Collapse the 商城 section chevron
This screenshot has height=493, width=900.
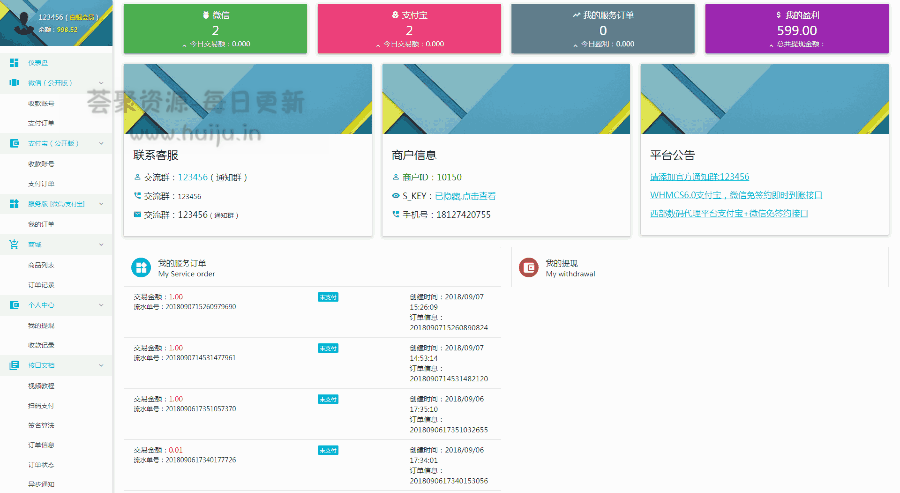(101, 244)
